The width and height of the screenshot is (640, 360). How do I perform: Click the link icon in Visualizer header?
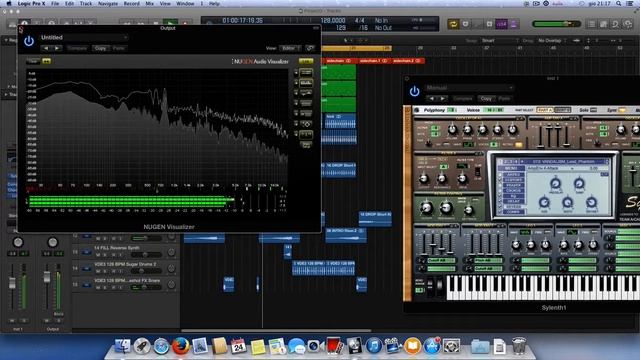[x=310, y=48]
